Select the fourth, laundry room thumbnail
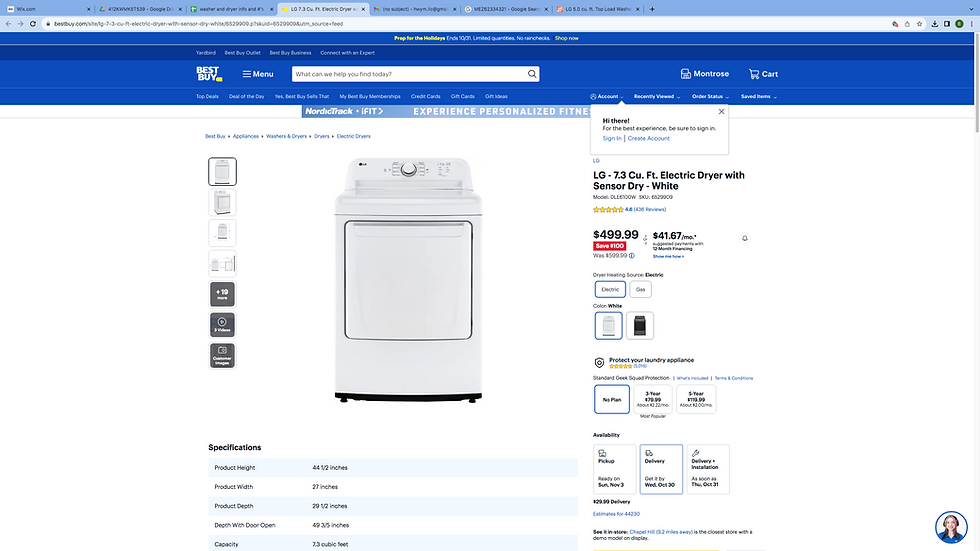This screenshot has width=980, height=551. [x=222, y=263]
